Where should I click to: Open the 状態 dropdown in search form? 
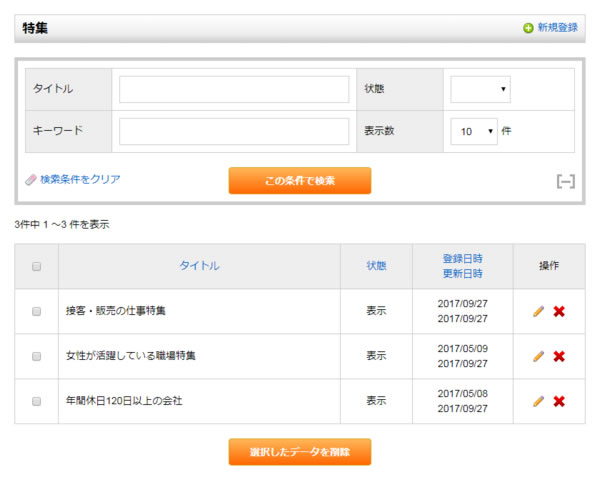coord(480,89)
